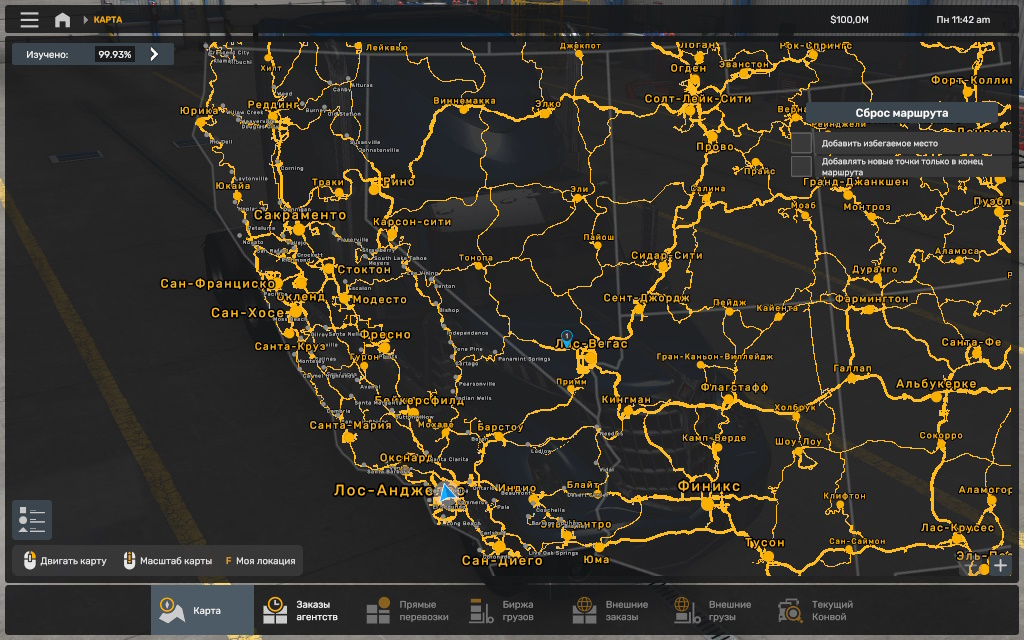This screenshot has height=640, width=1024.
Task: Click the blue player location arrow
Action: [446, 493]
